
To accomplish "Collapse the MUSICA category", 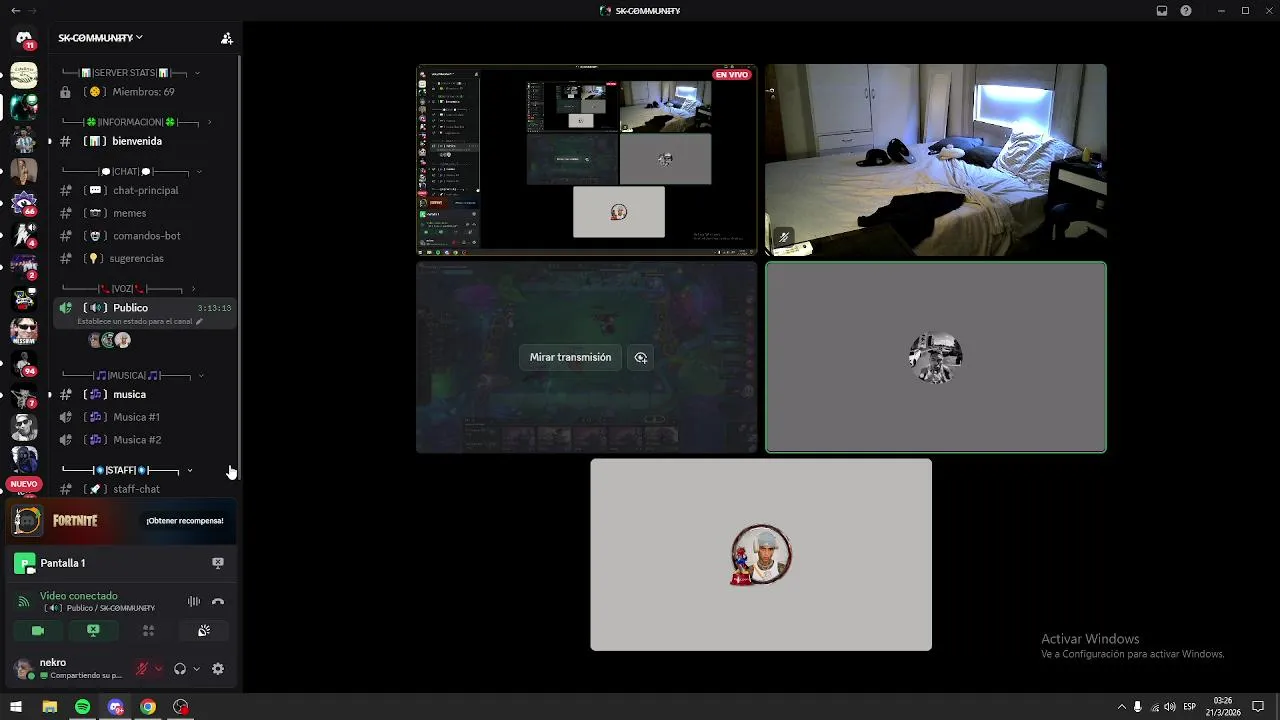I will pos(132,376).
